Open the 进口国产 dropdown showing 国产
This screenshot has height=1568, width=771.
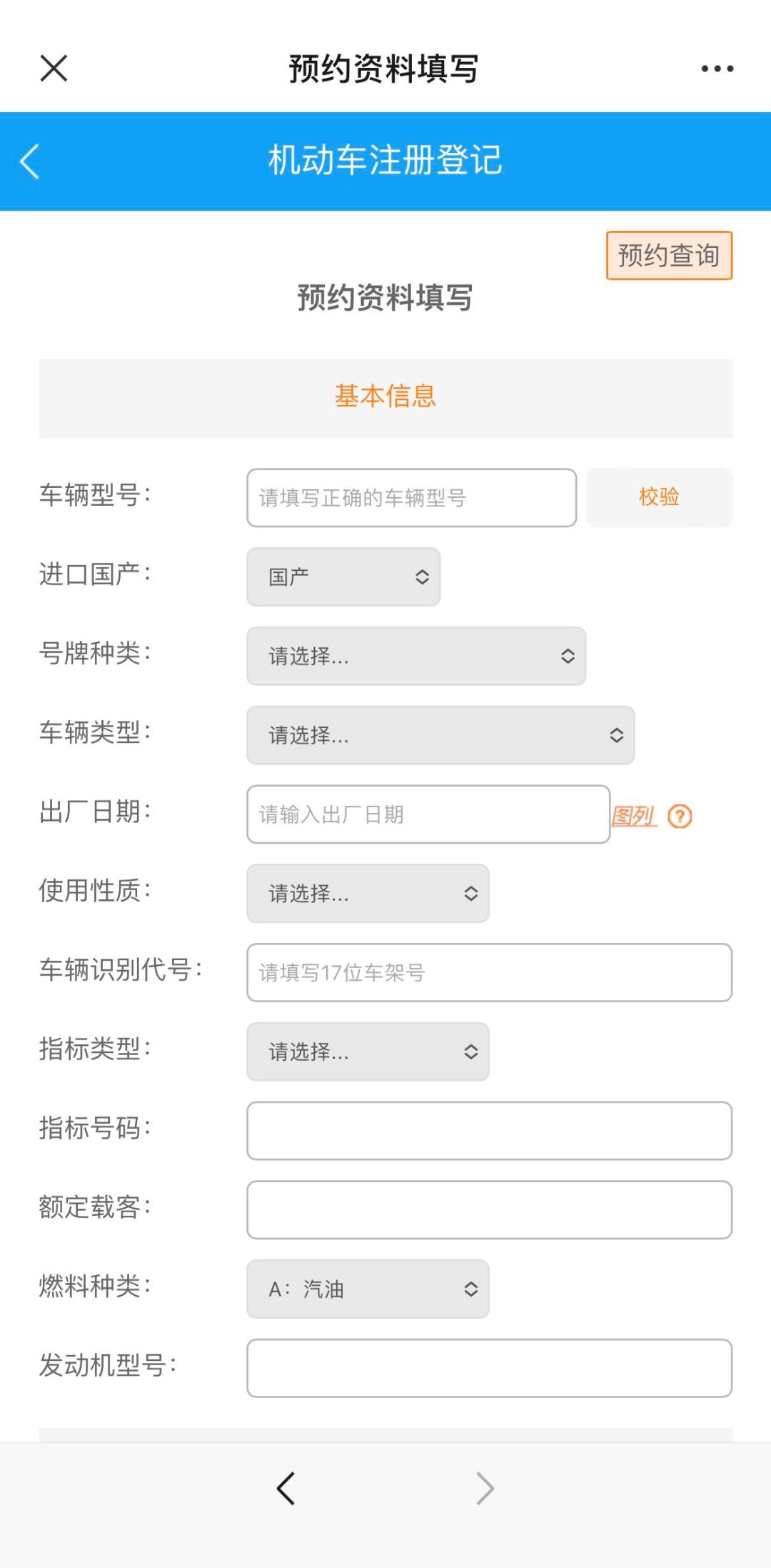343,577
